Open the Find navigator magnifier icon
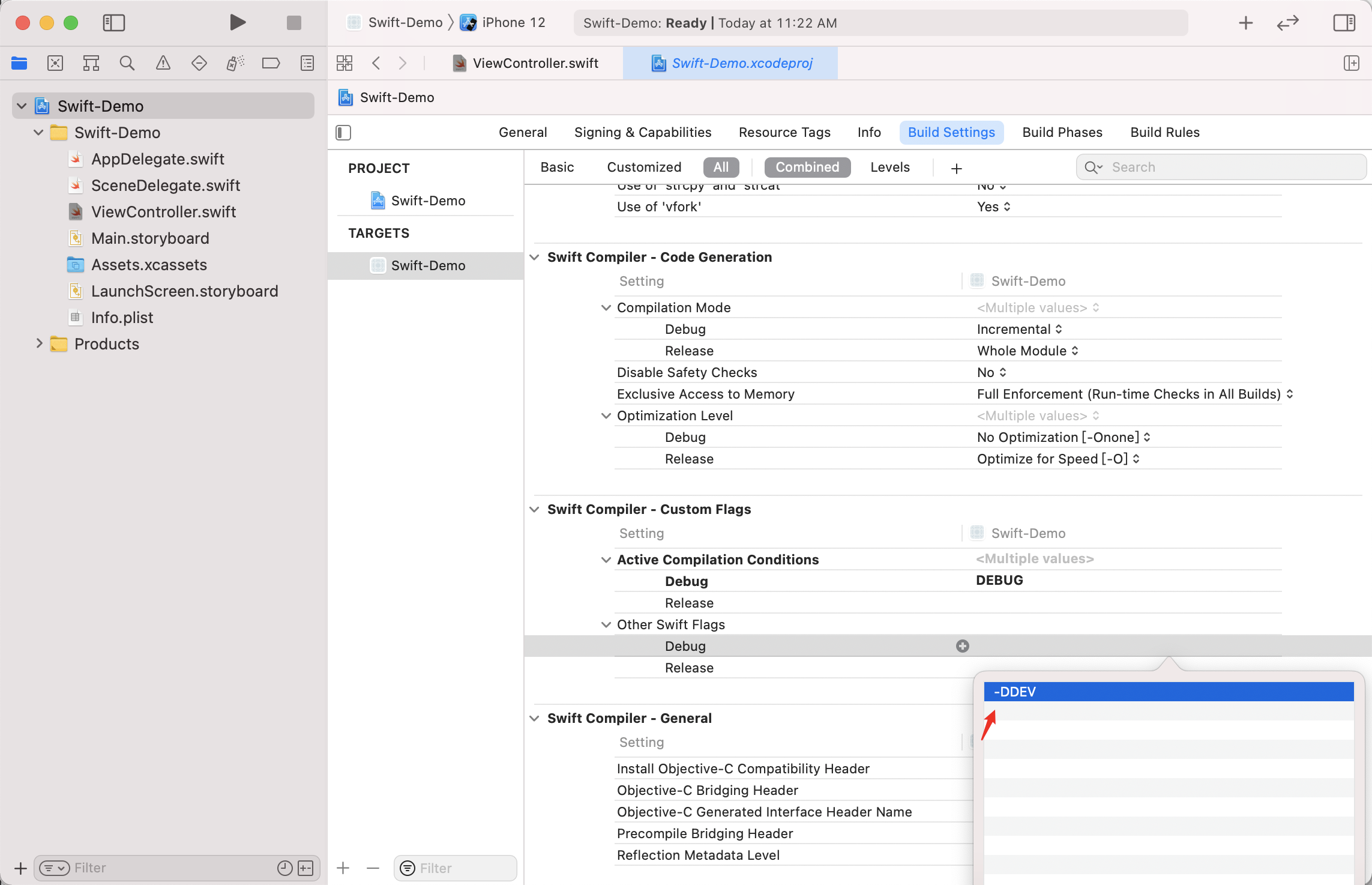 pos(127,63)
